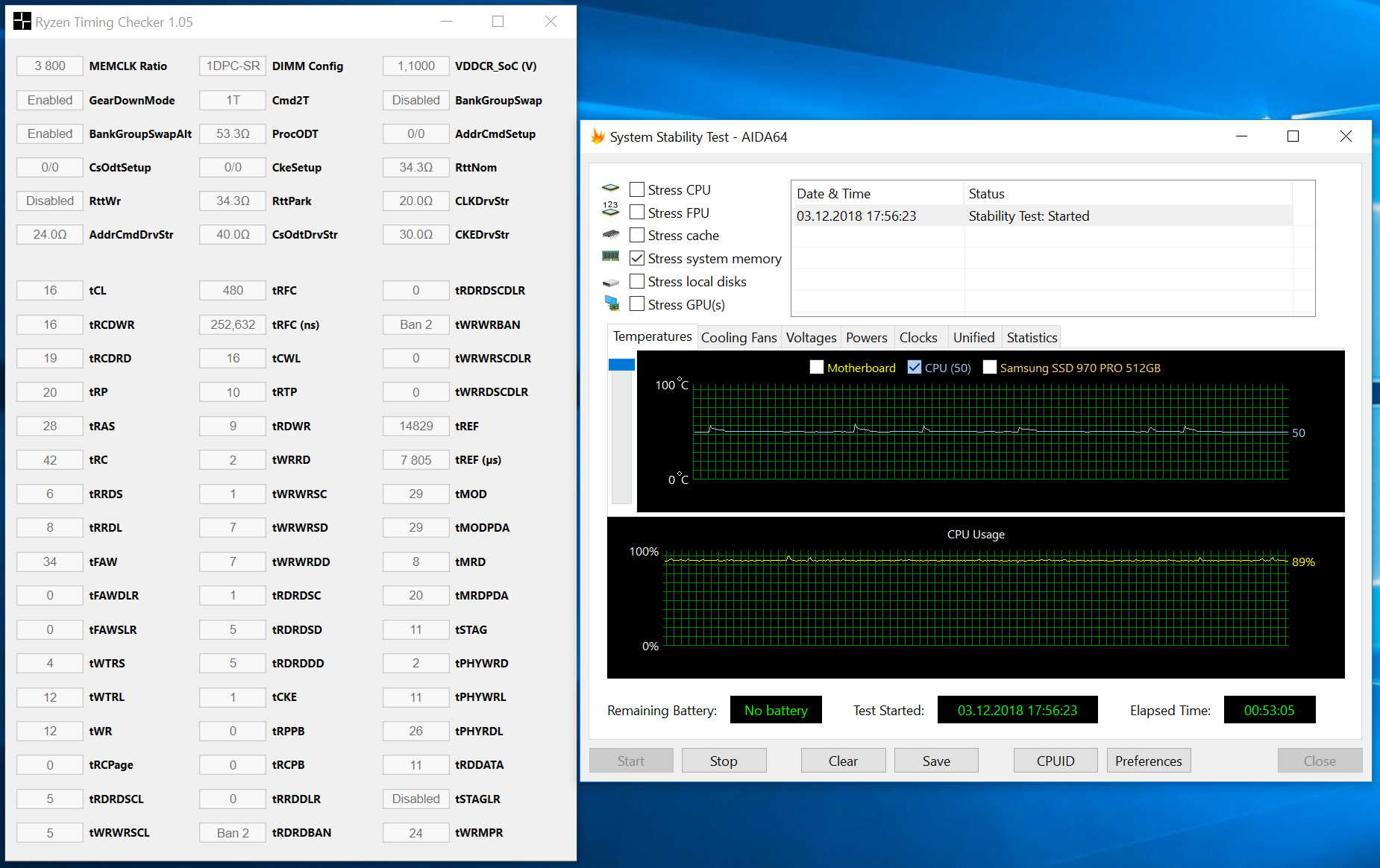
Task: Click the tSTAGLR Disabled field
Action: pos(416,799)
